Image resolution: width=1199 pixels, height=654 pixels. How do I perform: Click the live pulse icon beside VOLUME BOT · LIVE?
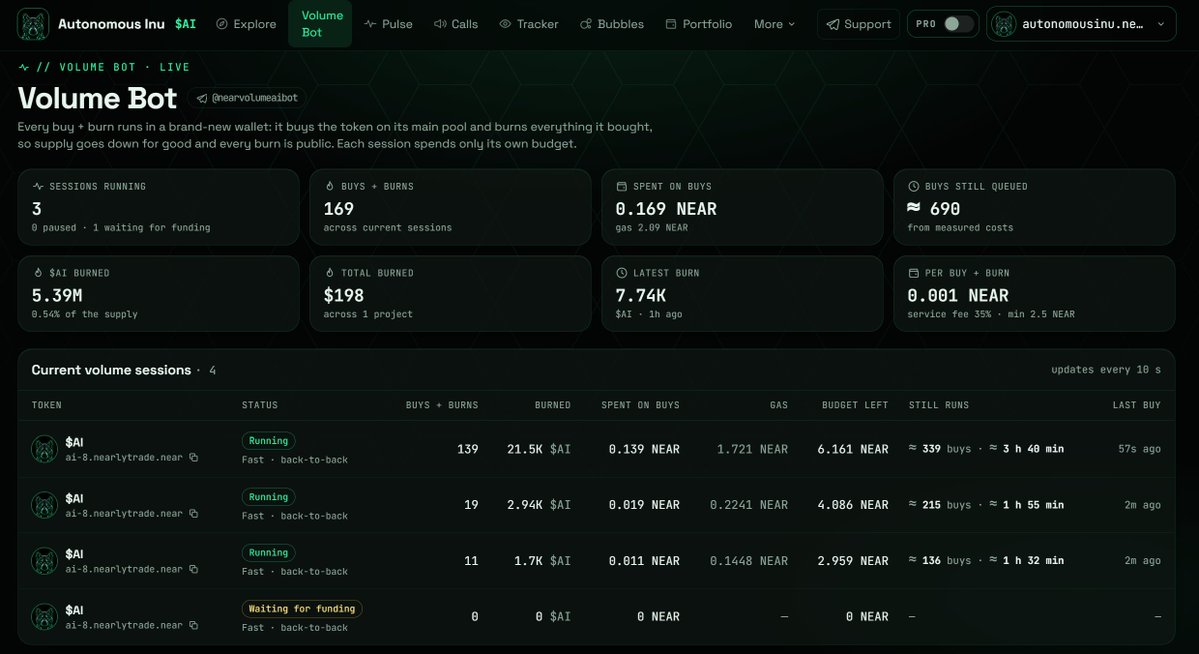coord(24,67)
